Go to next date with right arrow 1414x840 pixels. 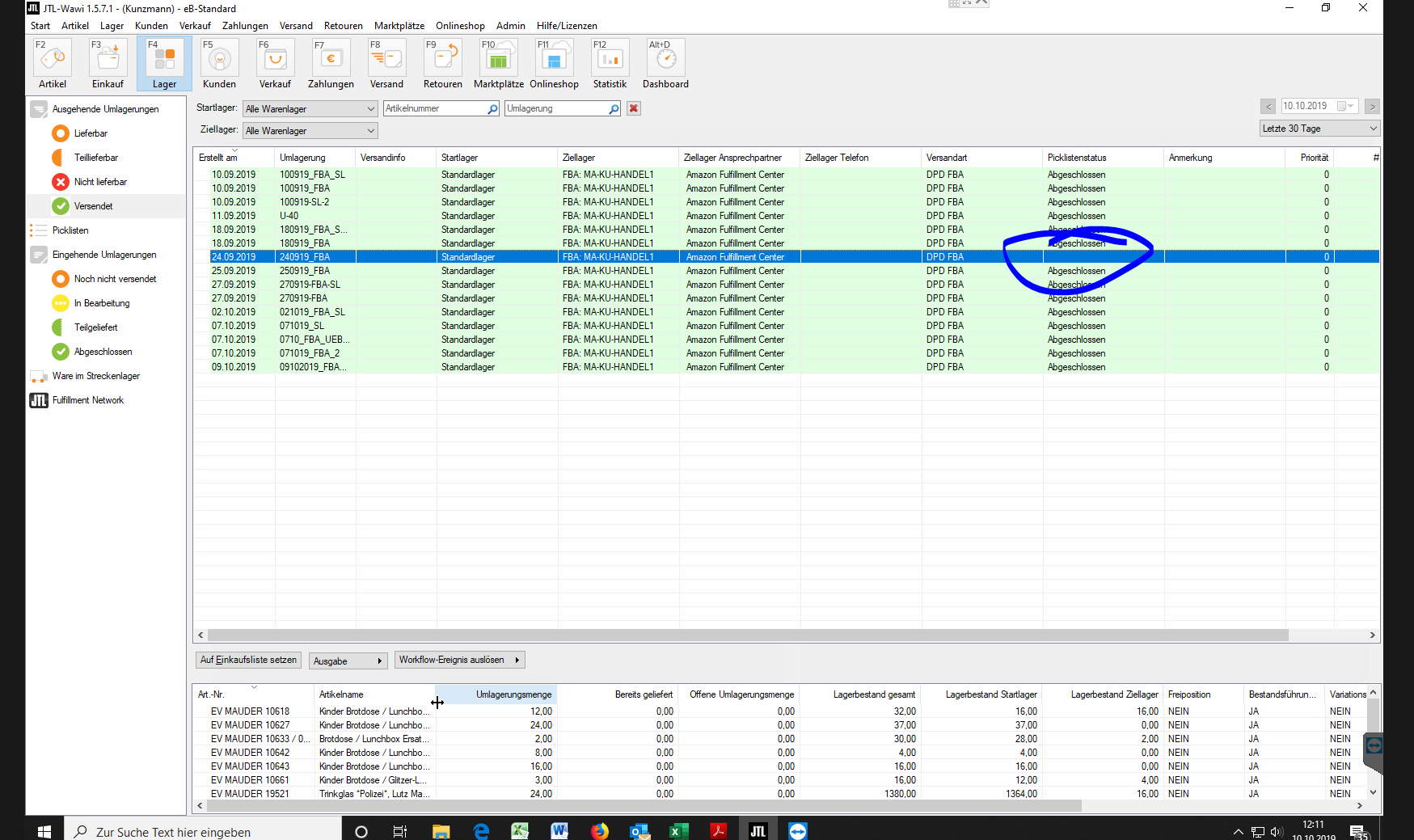(1372, 106)
